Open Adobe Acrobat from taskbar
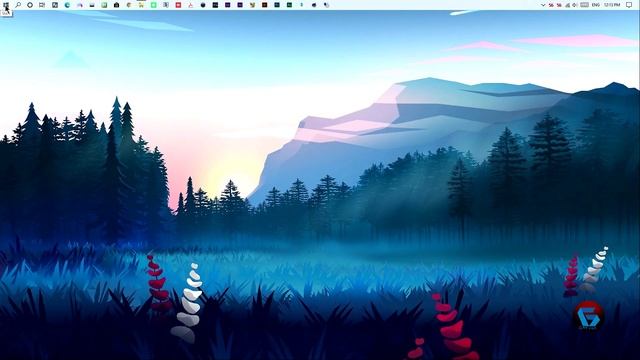640x360 pixels. click(191, 5)
